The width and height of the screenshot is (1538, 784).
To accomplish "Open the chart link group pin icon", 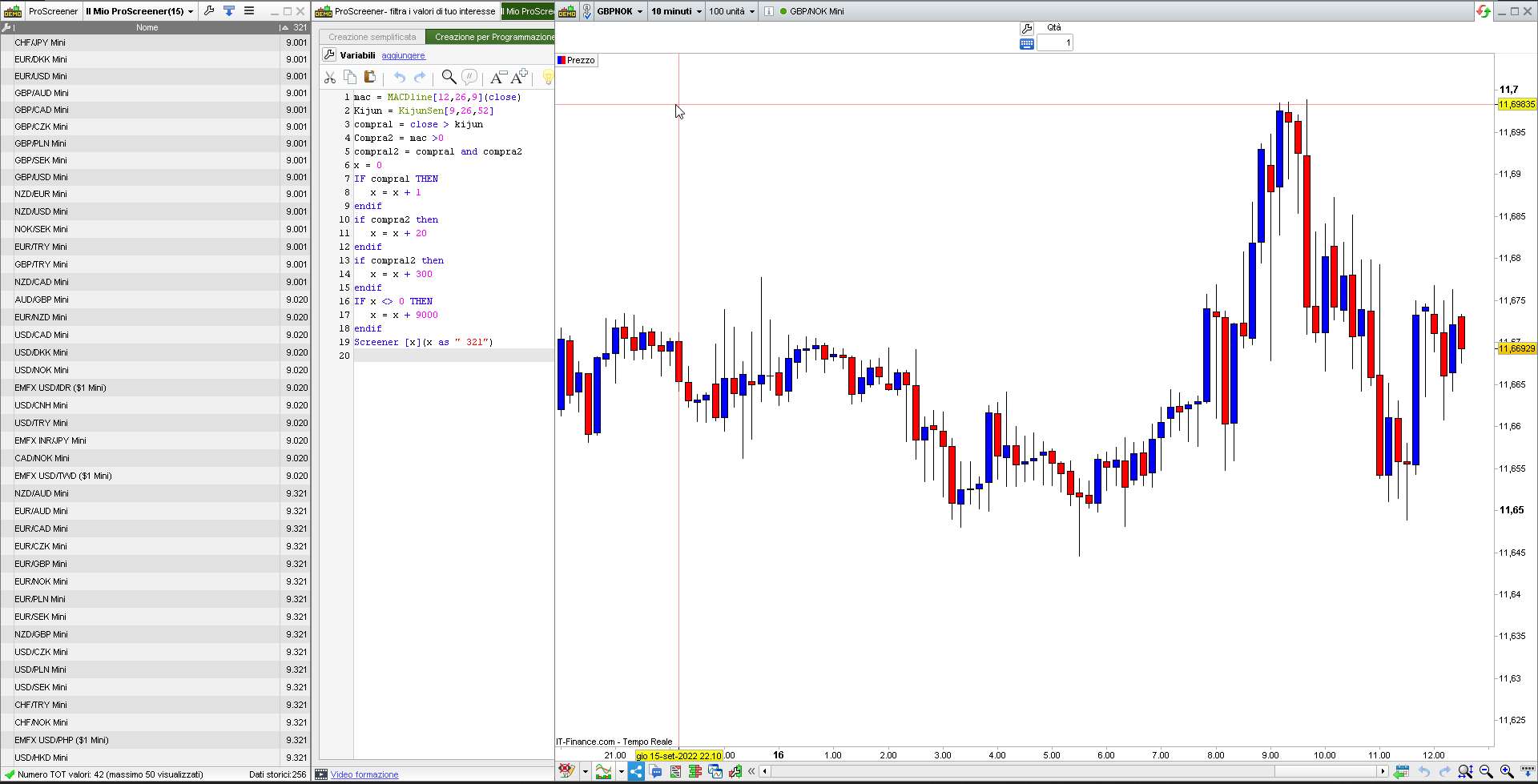I will click(x=586, y=11).
